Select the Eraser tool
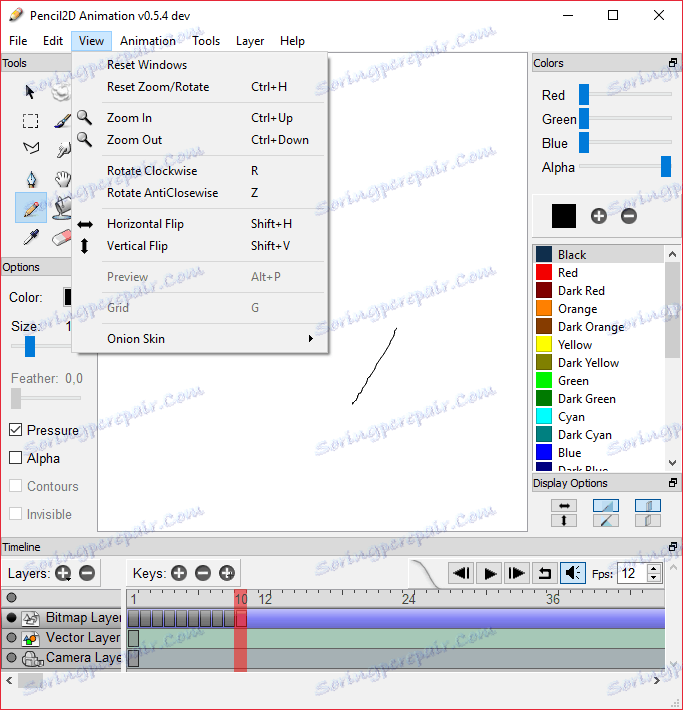 pos(62,237)
